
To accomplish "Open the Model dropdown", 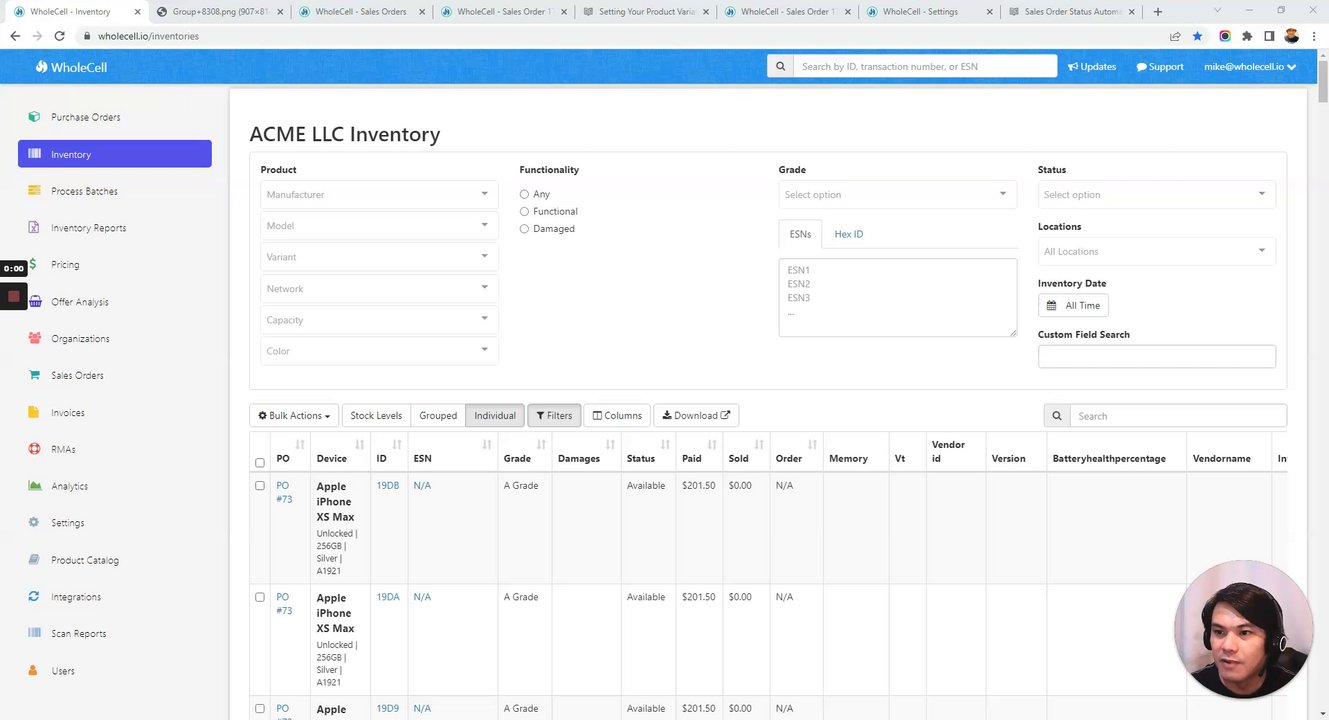I will 379,226.
